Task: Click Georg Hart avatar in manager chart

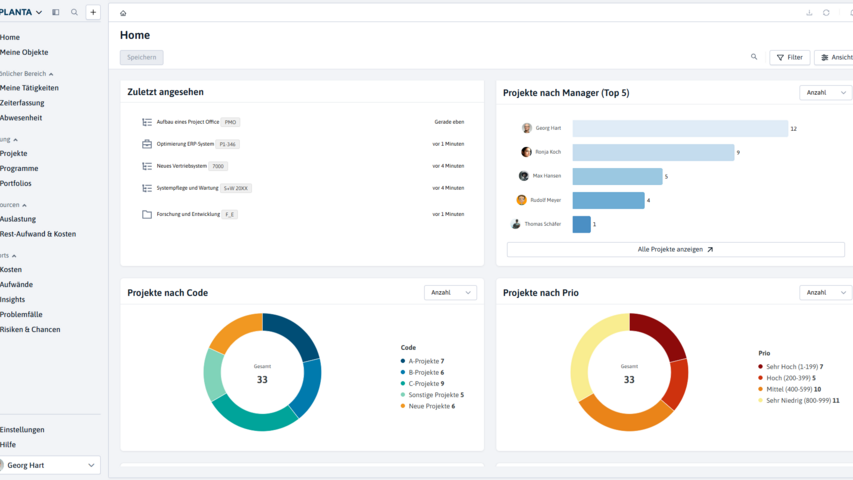Action: point(527,128)
